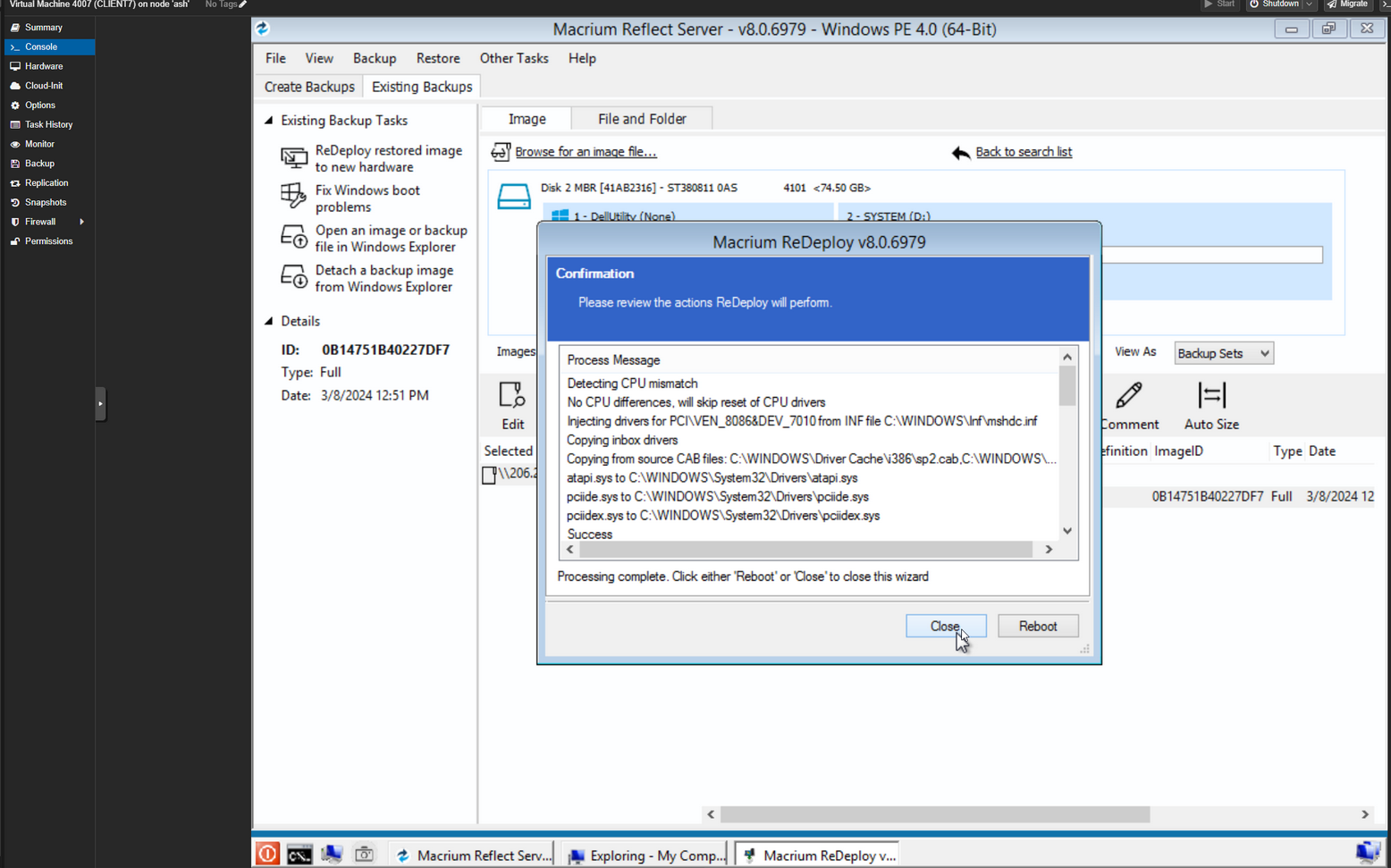Expand the Firewall submenu arrow

[82, 222]
